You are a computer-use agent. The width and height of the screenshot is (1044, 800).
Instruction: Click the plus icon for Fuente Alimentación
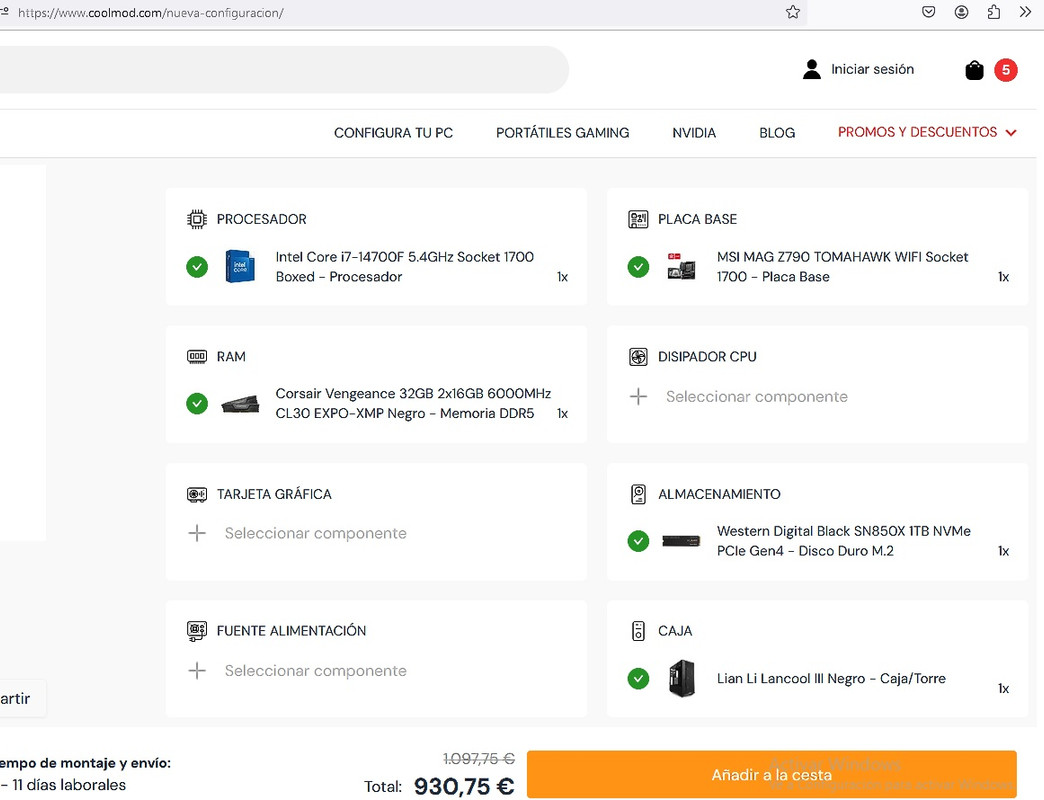(197, 670)
